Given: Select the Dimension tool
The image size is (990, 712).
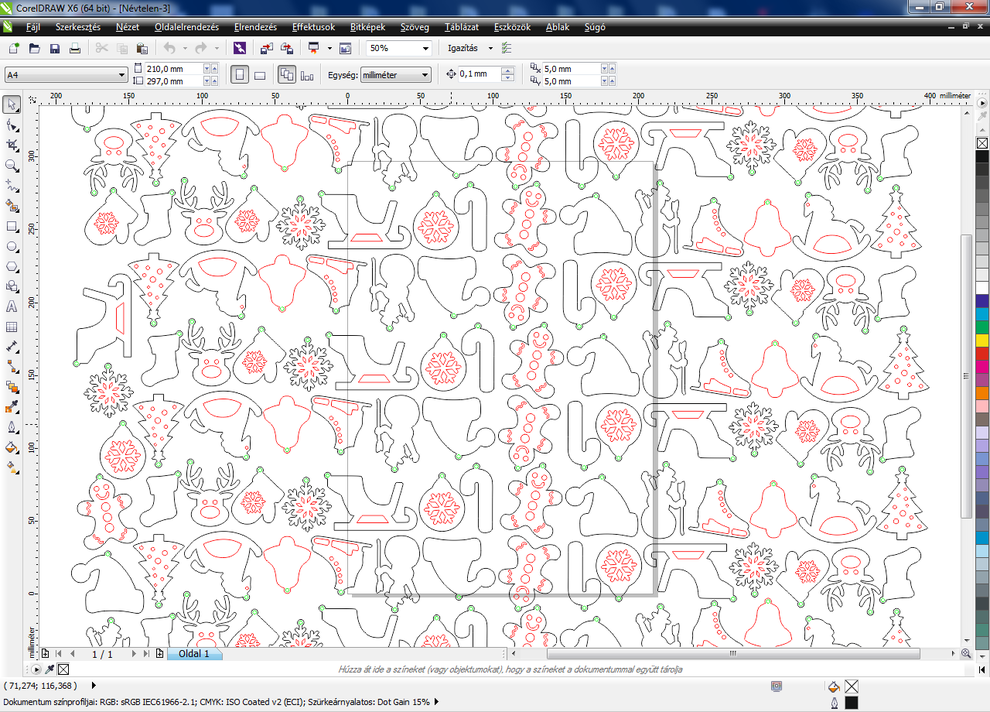Looking at the screenshot, I should click(11, 347).
